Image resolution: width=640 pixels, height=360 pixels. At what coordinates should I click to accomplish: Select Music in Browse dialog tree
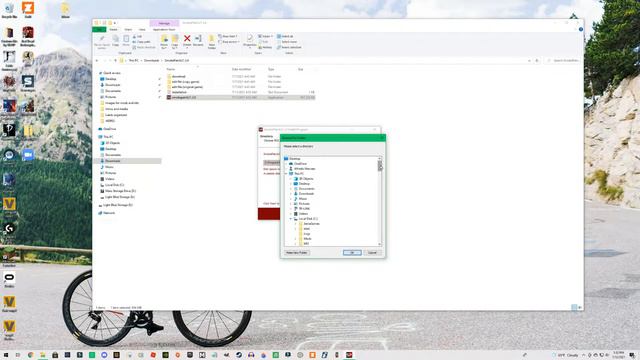(302, 199)
